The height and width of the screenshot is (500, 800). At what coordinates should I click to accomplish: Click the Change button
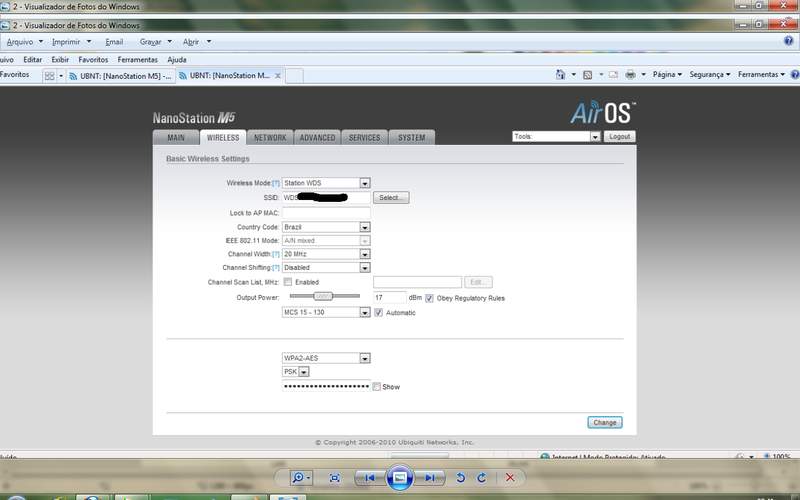coord(605,422)
